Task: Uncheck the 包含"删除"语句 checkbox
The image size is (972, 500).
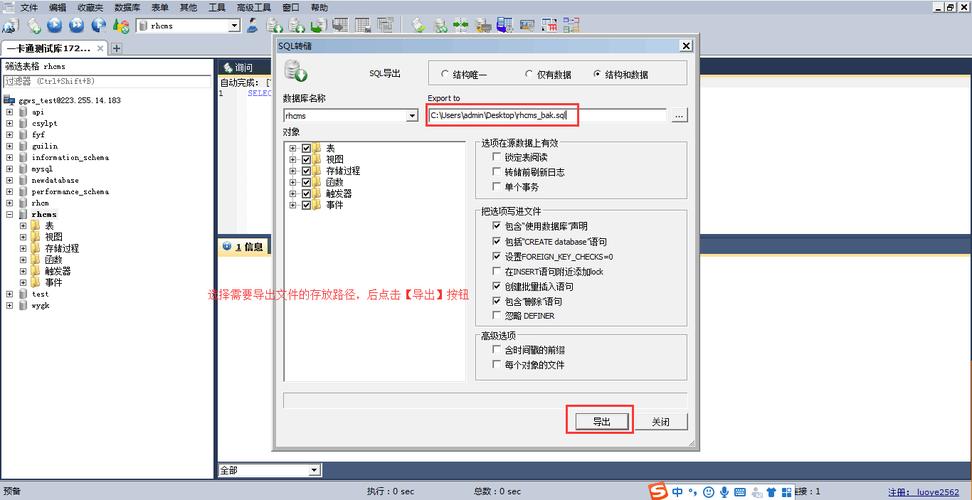Action: coord(496,301)
